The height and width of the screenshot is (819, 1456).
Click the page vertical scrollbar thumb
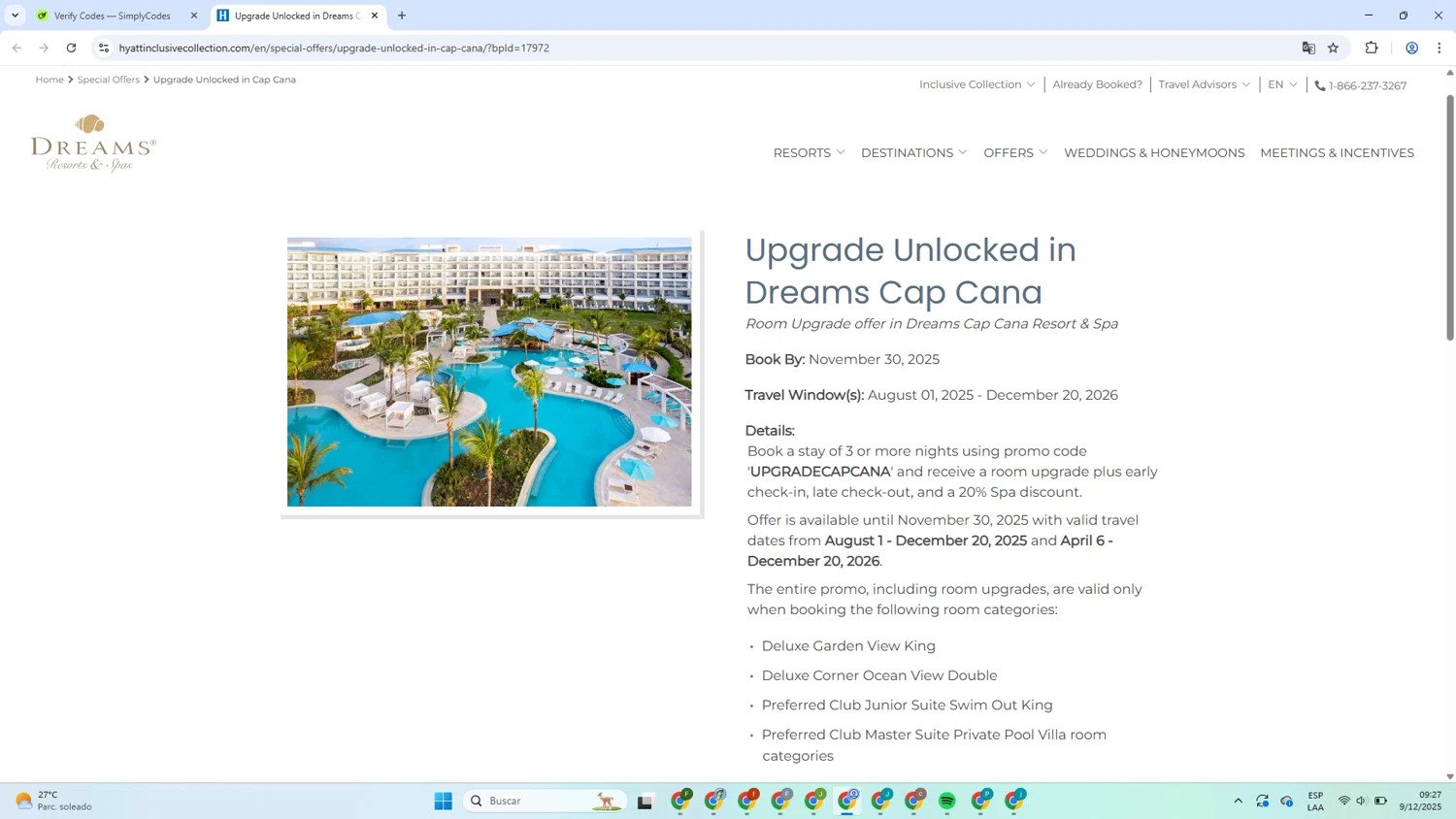point(1450,217)
